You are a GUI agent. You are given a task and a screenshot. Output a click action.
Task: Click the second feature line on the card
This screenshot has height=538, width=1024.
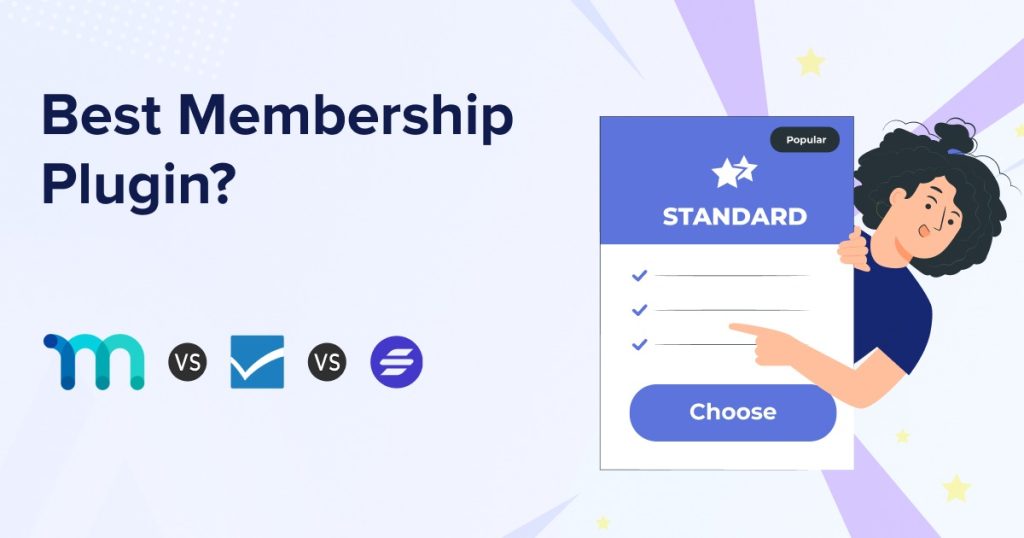click(x=733, y=310)
